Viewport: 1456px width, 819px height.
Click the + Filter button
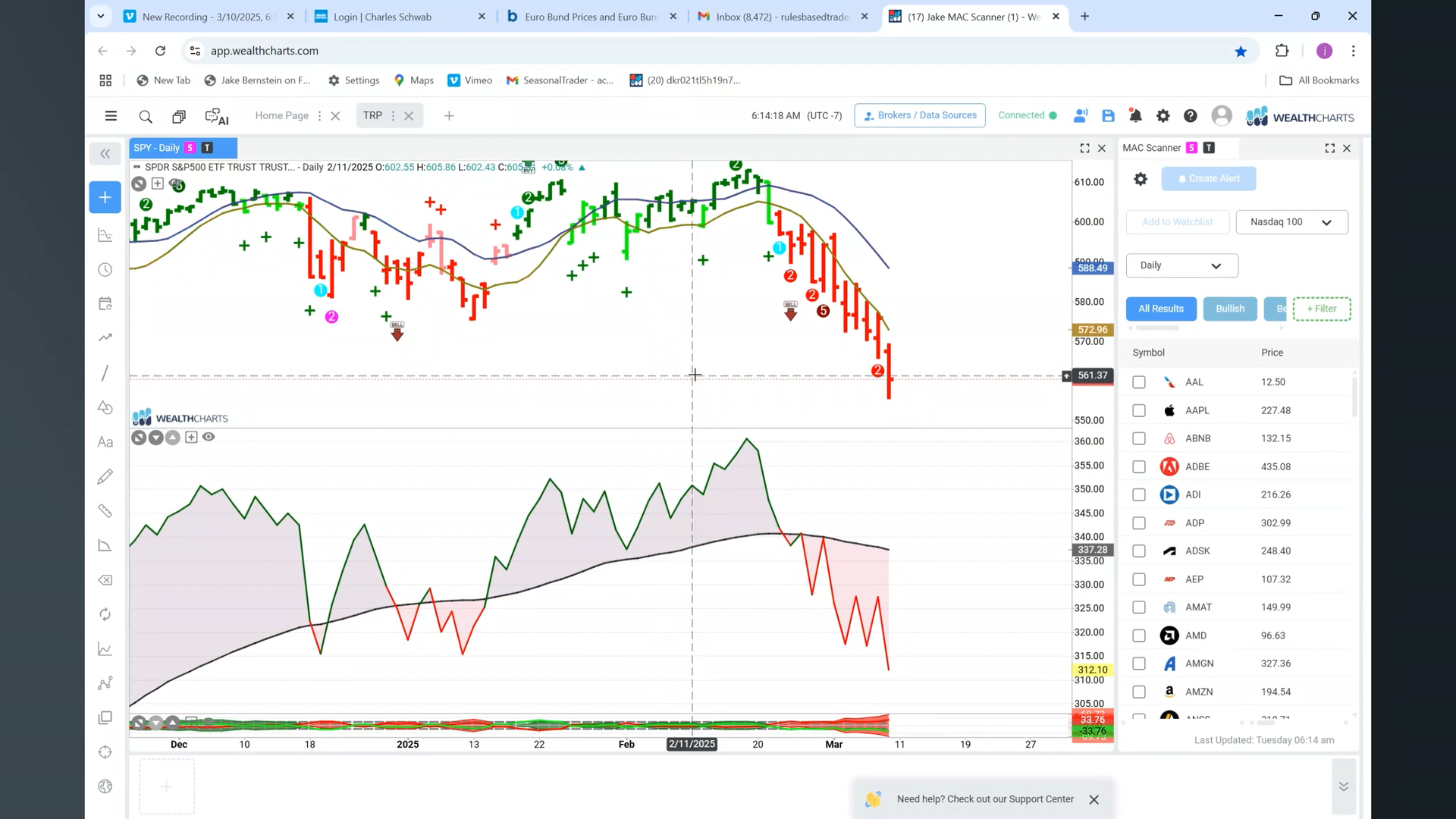point(1322,309)
